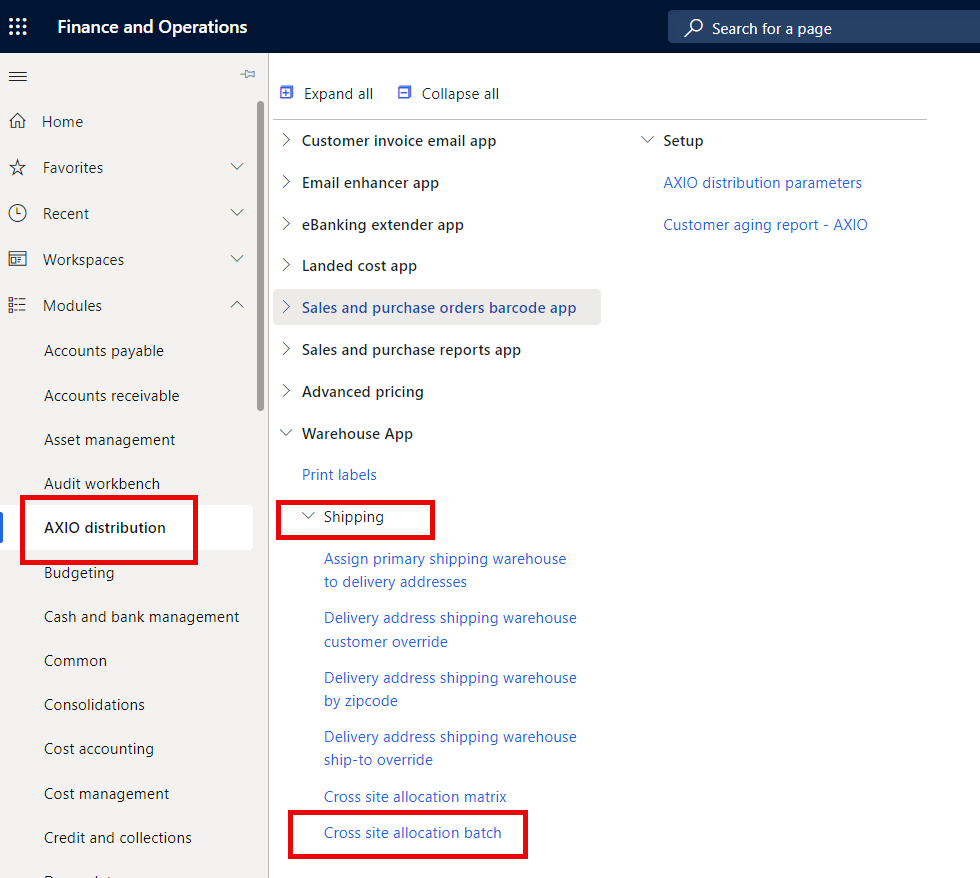This screenshot has width=980, height=878.
Task: Click the Workspaces icon in sidebar
Action: click(17, 259)
